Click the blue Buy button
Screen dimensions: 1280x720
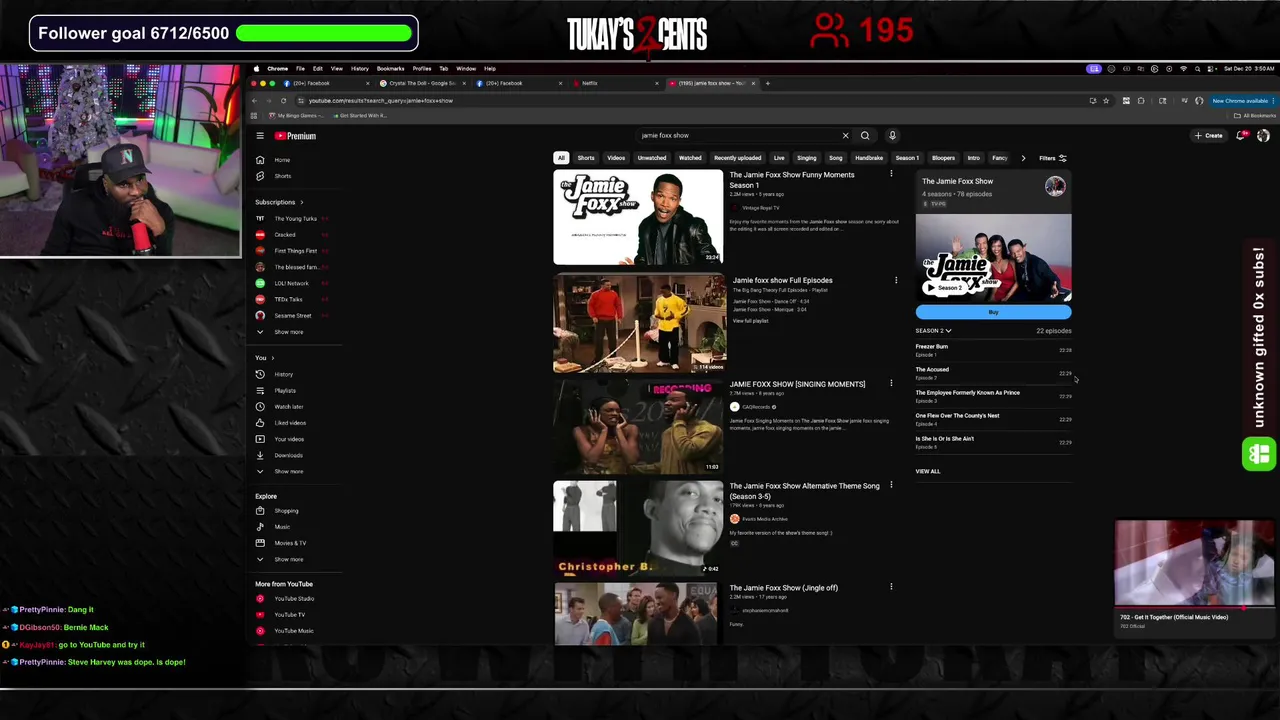(993, 312)
